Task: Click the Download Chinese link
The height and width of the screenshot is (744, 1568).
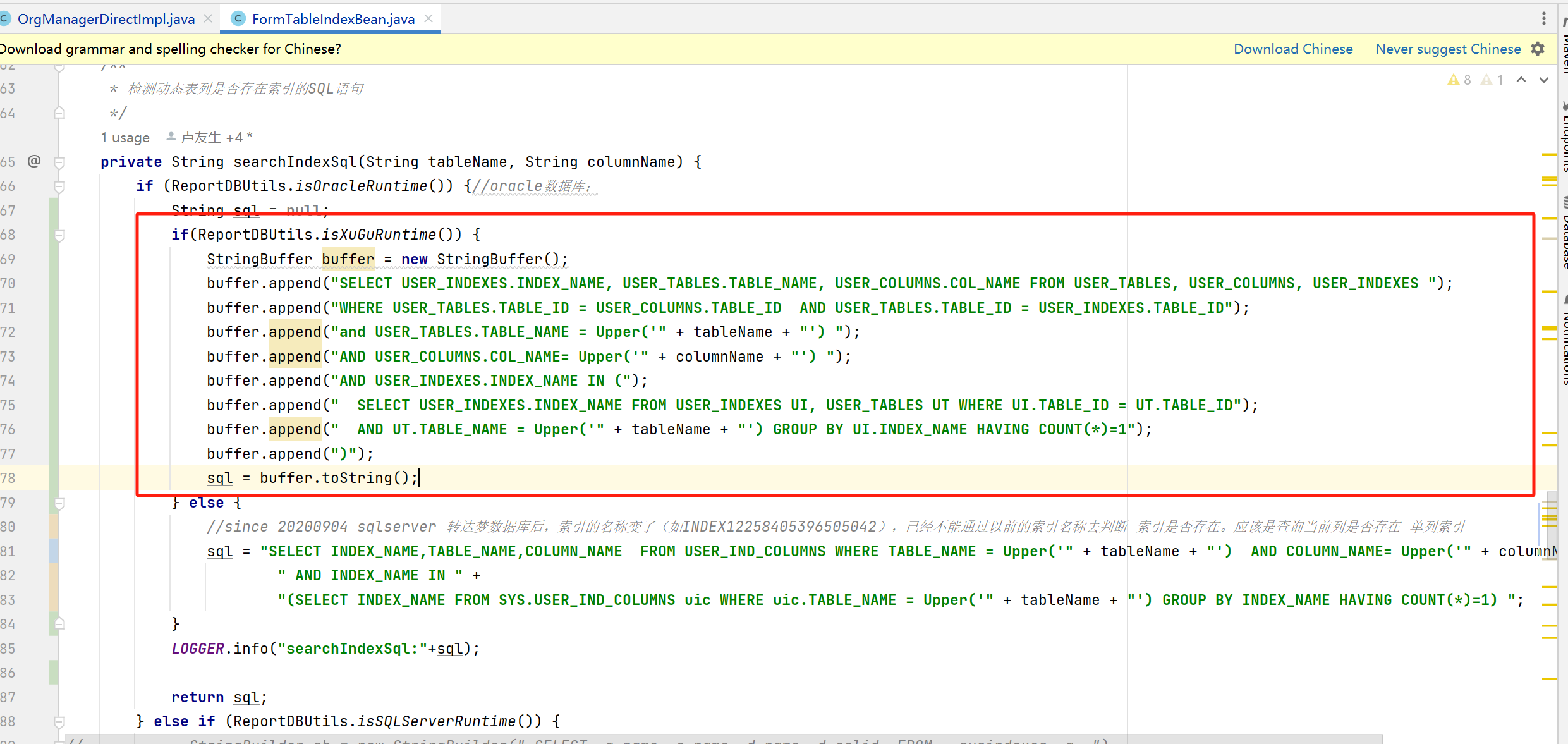Action: (x=1292, y=49)
